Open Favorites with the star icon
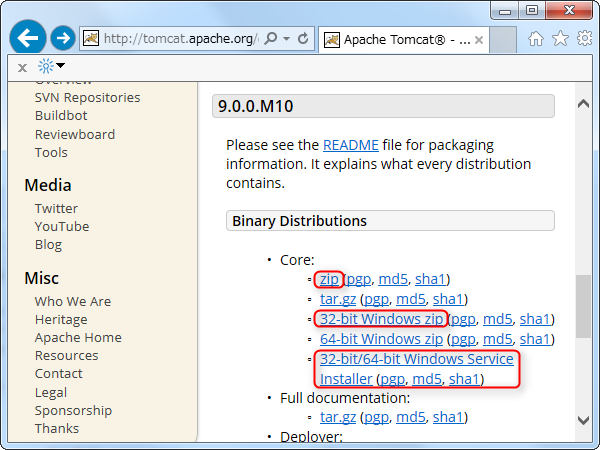The height and width of the screenshot is (450, 600). 560,38
